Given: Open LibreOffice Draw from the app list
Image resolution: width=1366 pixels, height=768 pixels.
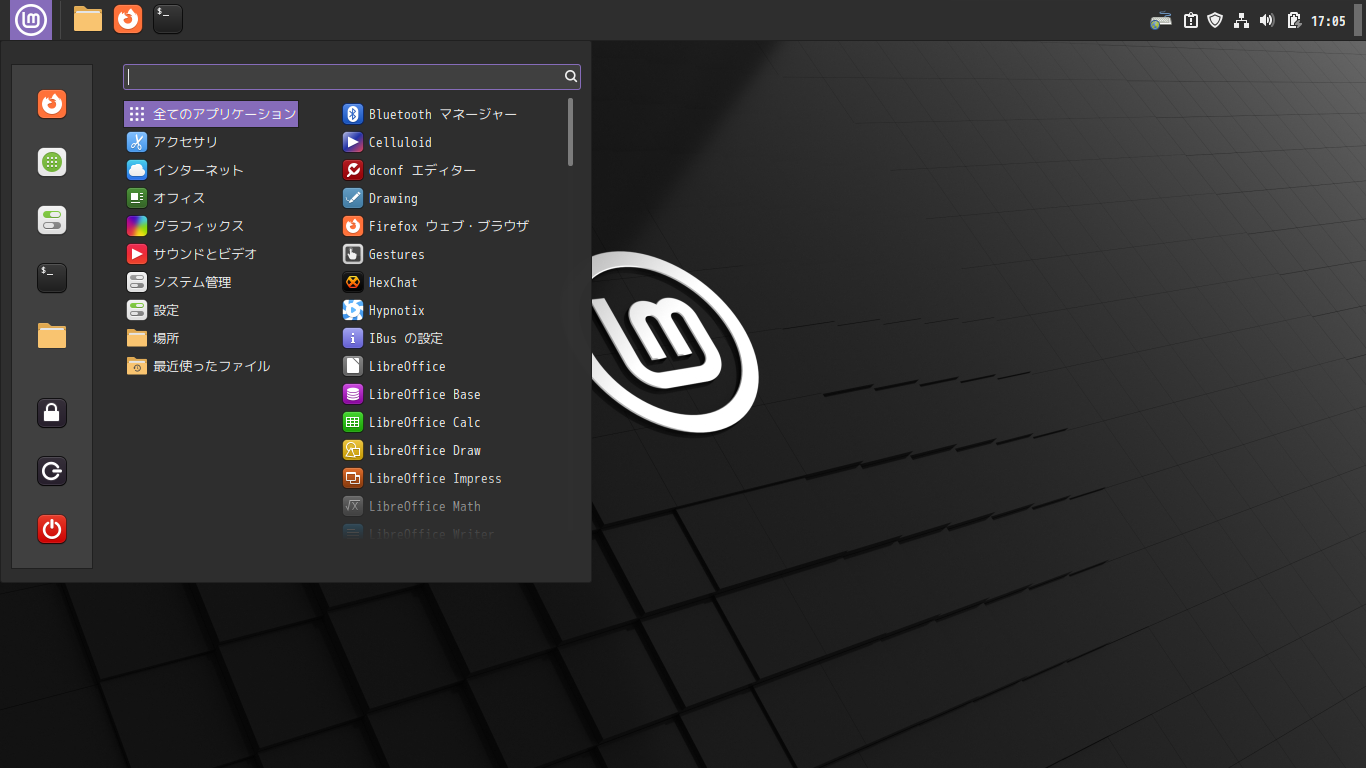Looking at the screenshot, I should pyautogui.click(x=452, y=450).
